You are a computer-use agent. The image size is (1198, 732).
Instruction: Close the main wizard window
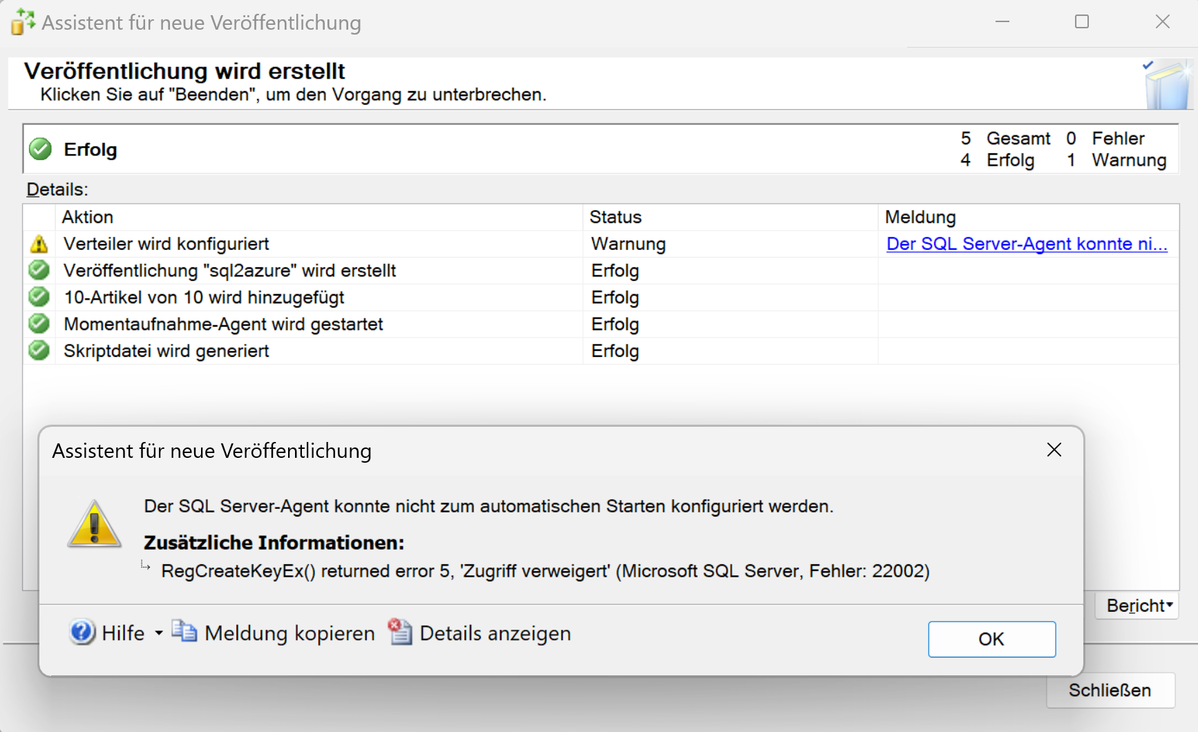[x=1162, y=21]
